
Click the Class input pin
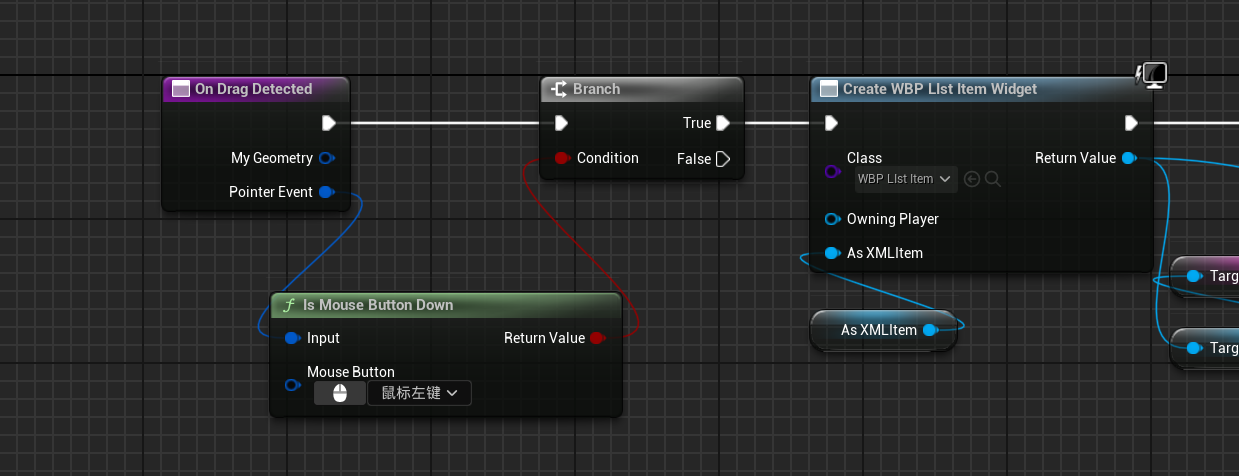[x=832, y=172]
